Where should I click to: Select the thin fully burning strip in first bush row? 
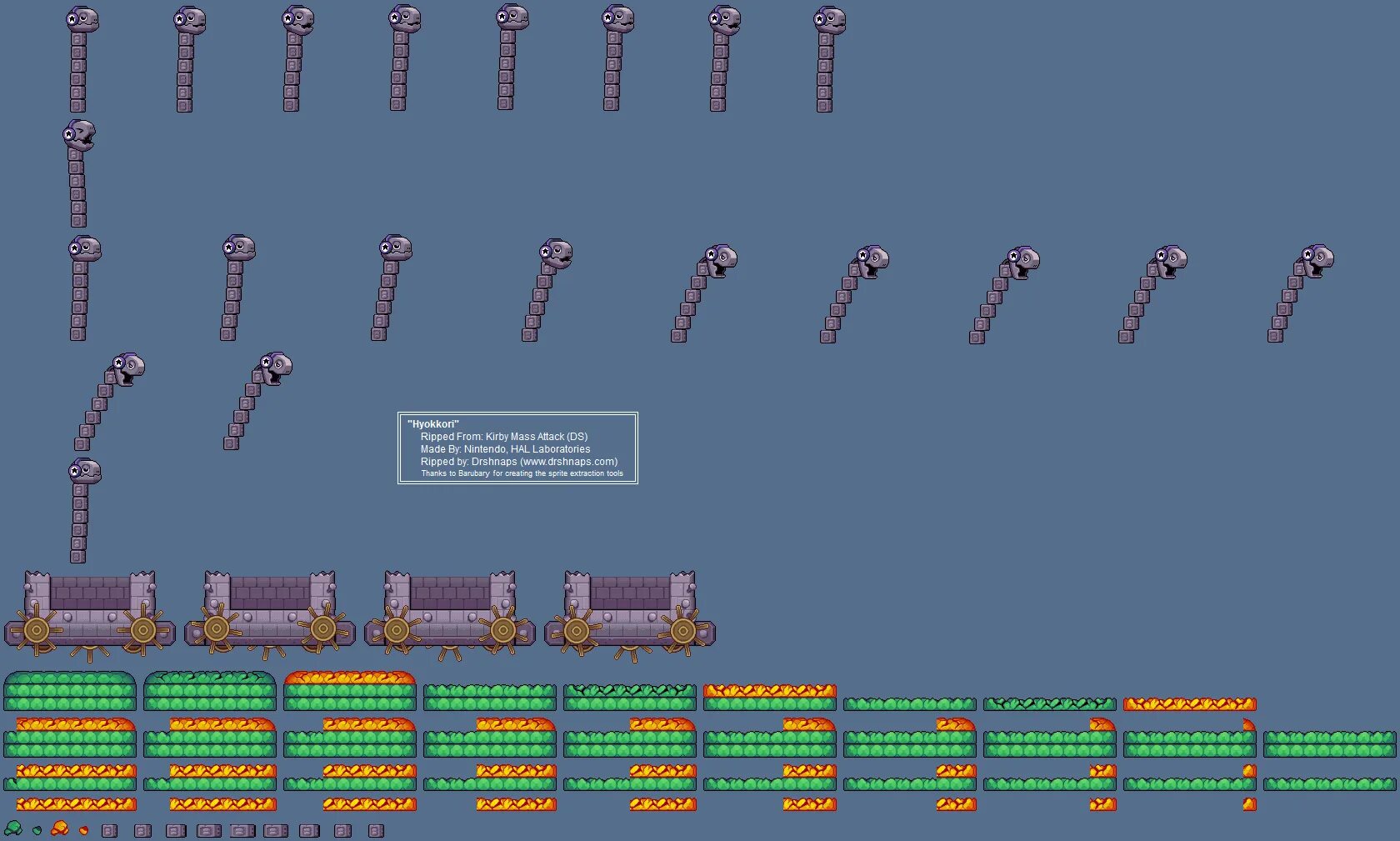pyautogui.click(x=1190, y=704)
